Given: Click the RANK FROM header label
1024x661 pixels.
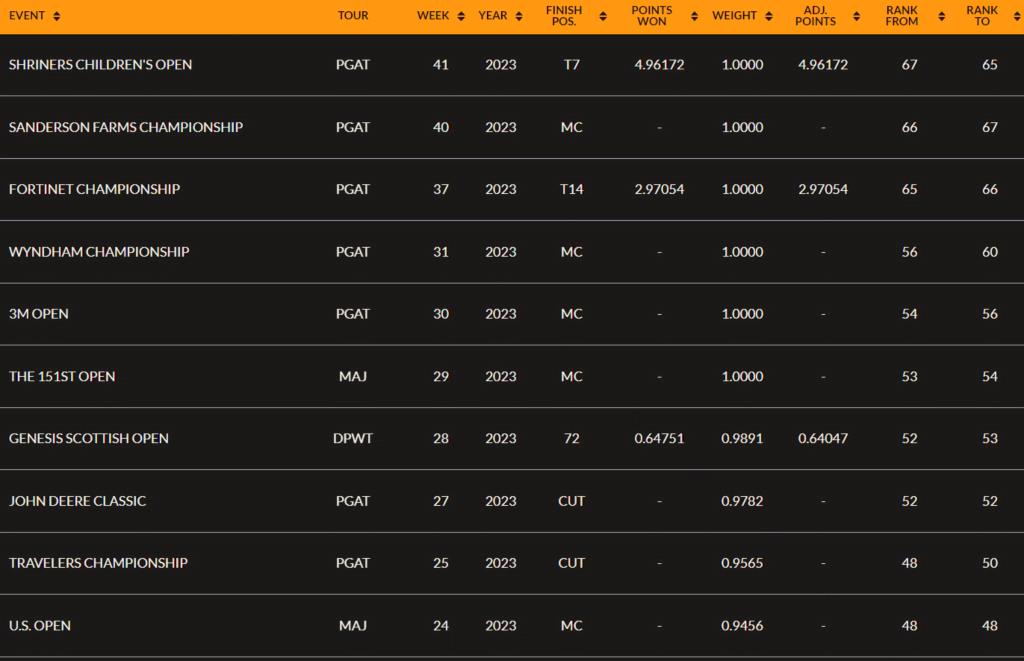Looking at the screenshot, I should coord(902,16).
